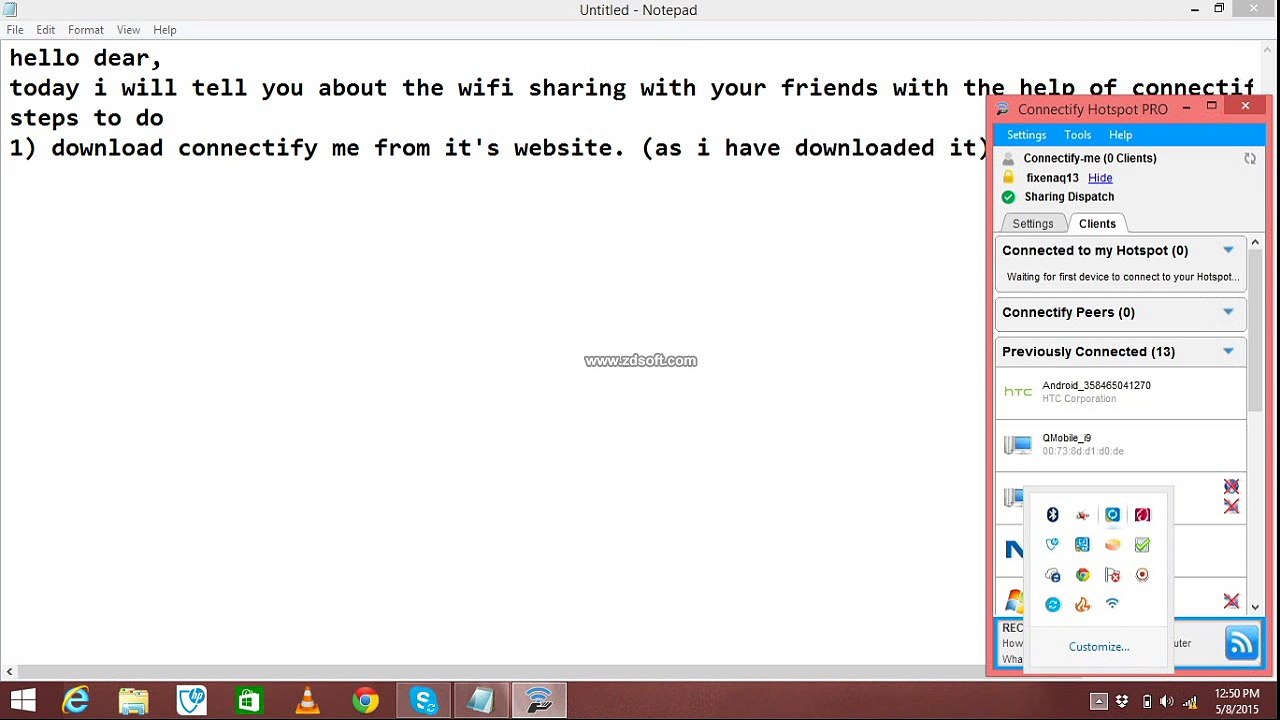Click the Sharing Dispatch status text
This screenshot has width=1280, height=720.
click(x=1069, y=197)
